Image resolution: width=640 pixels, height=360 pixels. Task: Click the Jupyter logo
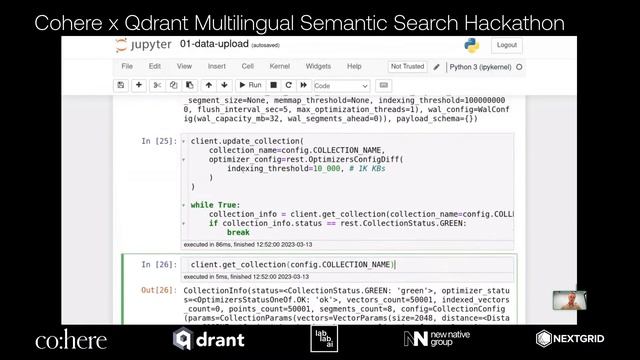coord(143,44)
